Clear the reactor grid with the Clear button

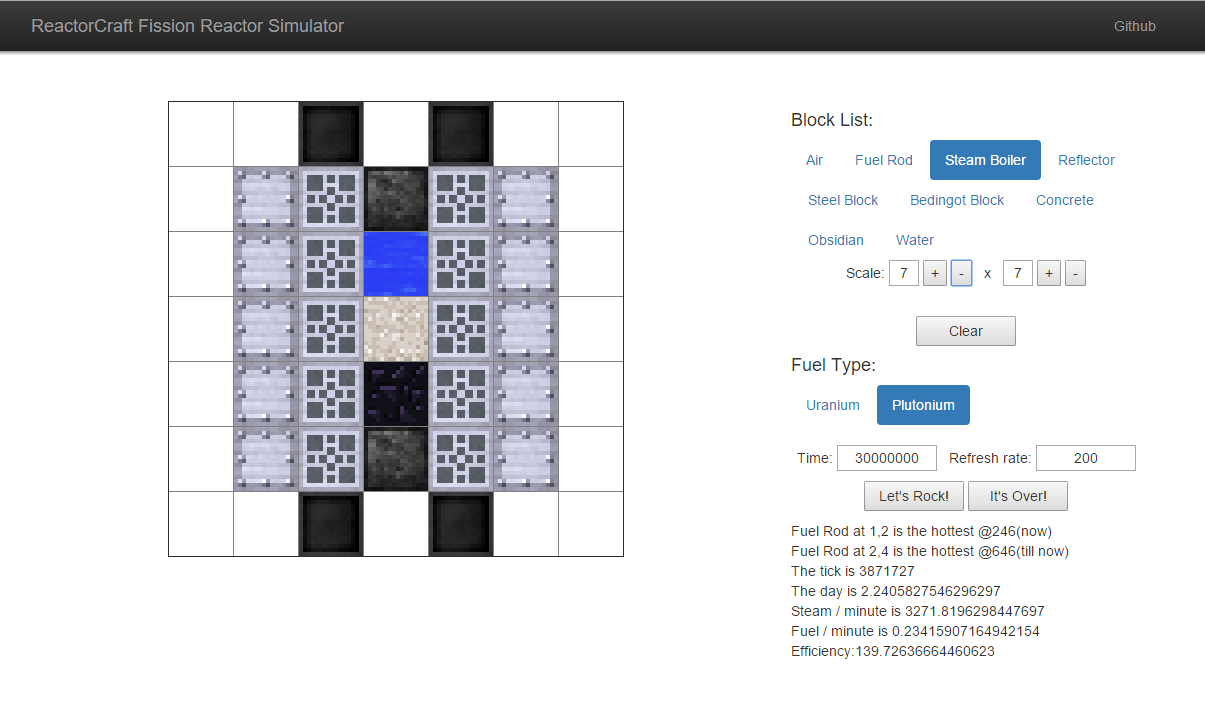pos(966,331)
